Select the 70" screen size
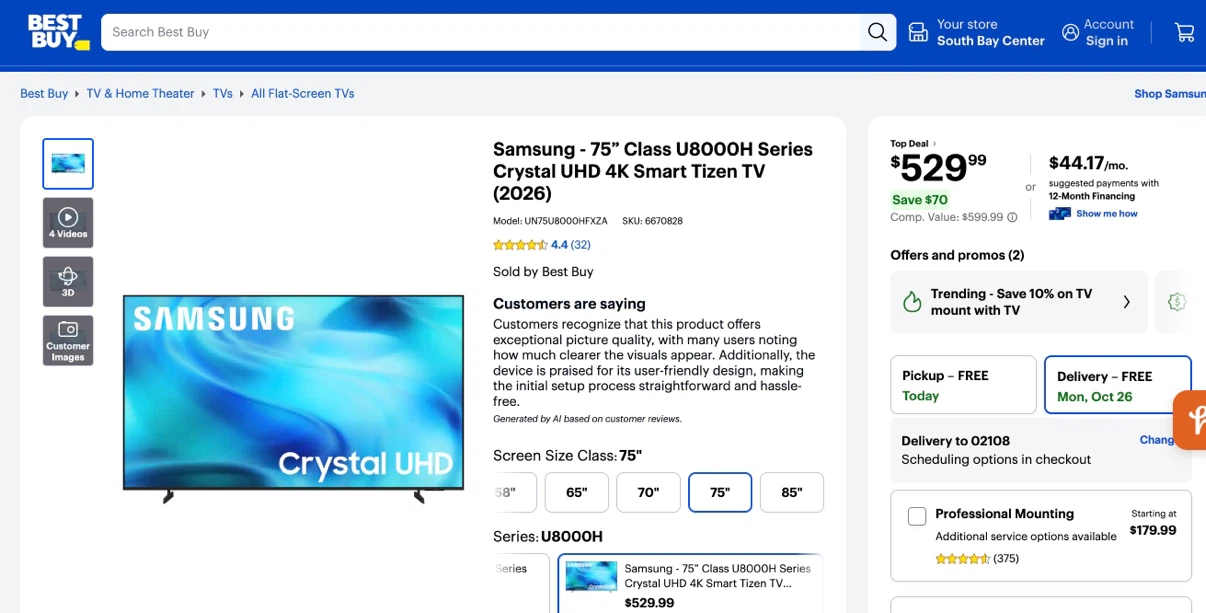Image resolution: width=1206 pixels, height=613 pixels. click(649, 492)
